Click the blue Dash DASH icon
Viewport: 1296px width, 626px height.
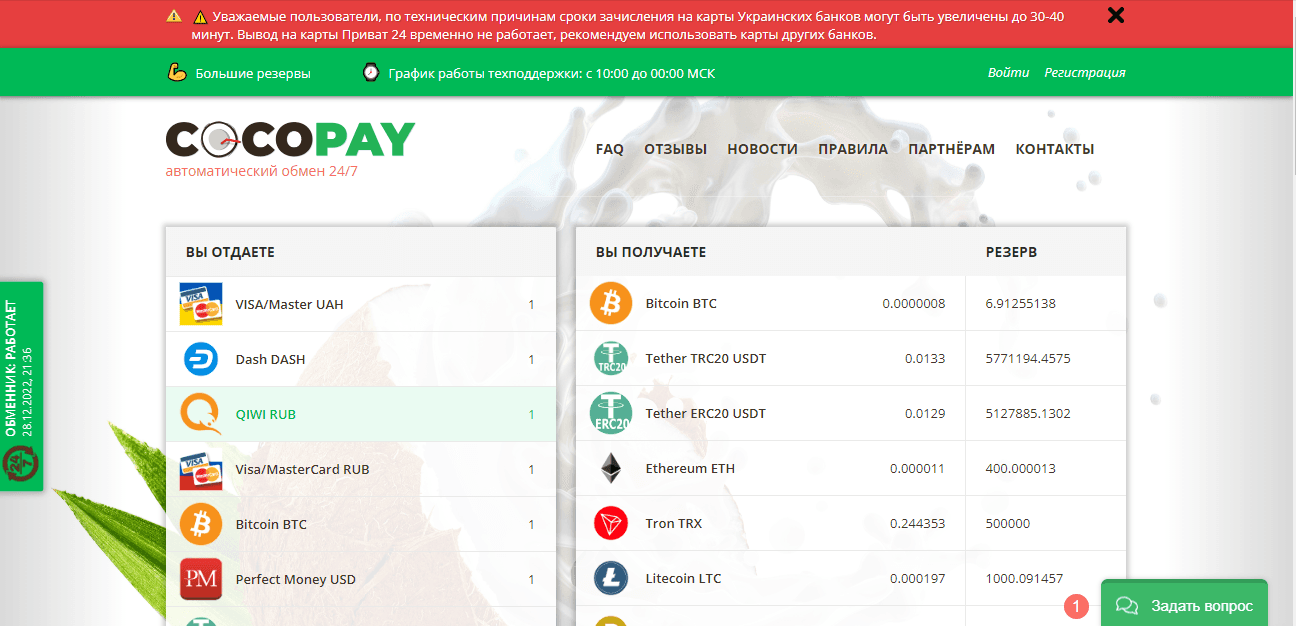tap(201, 359)
